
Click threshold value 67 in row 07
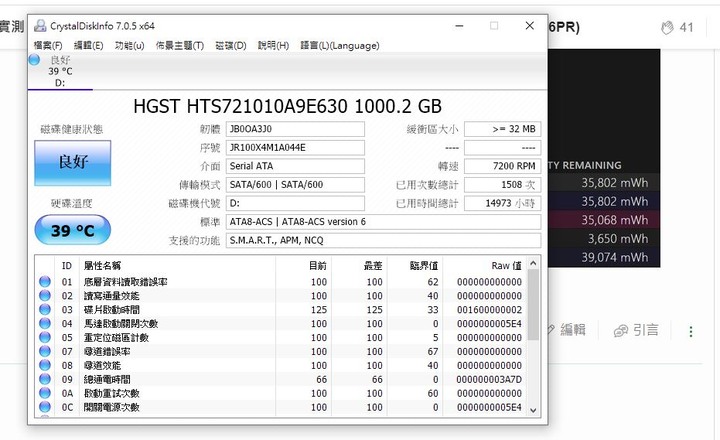pos(433,351)
